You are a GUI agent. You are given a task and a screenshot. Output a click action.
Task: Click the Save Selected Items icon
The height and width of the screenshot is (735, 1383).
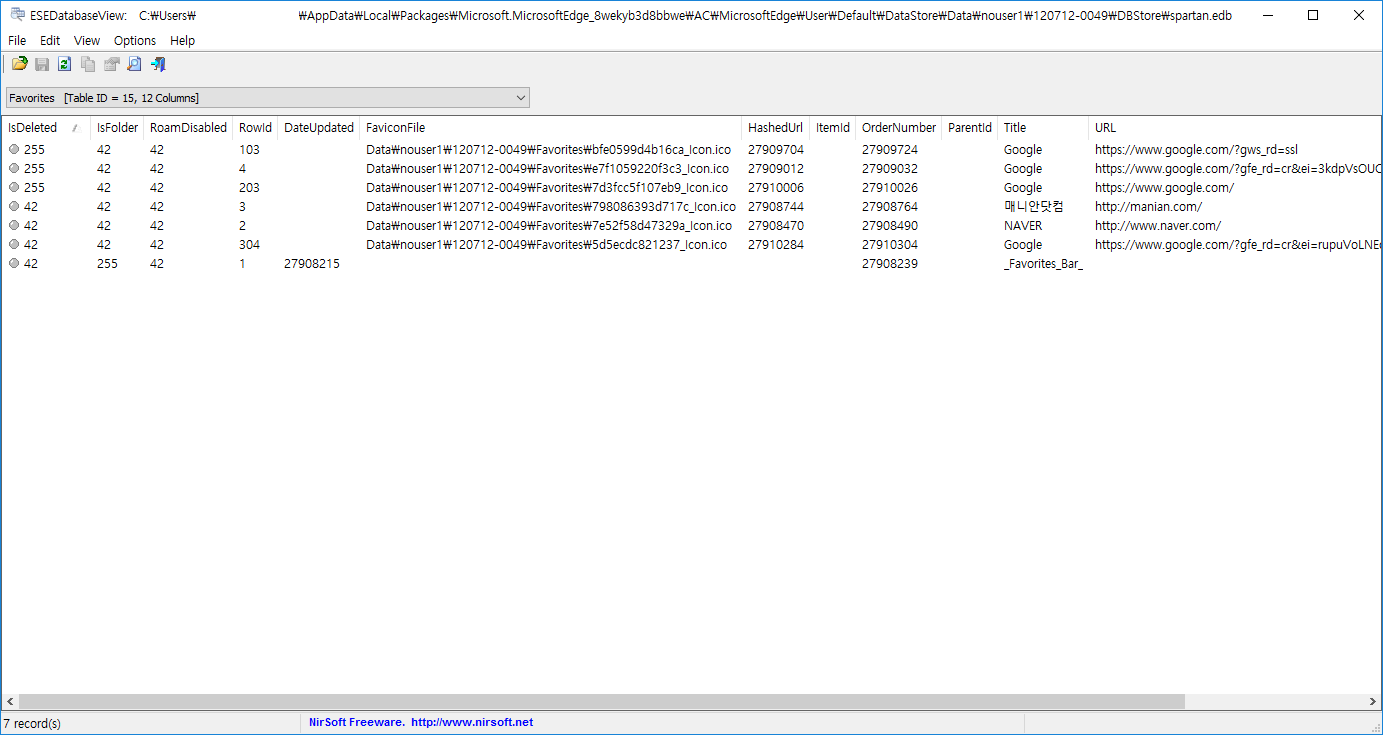pyautogui.click(x=42, y=64)
